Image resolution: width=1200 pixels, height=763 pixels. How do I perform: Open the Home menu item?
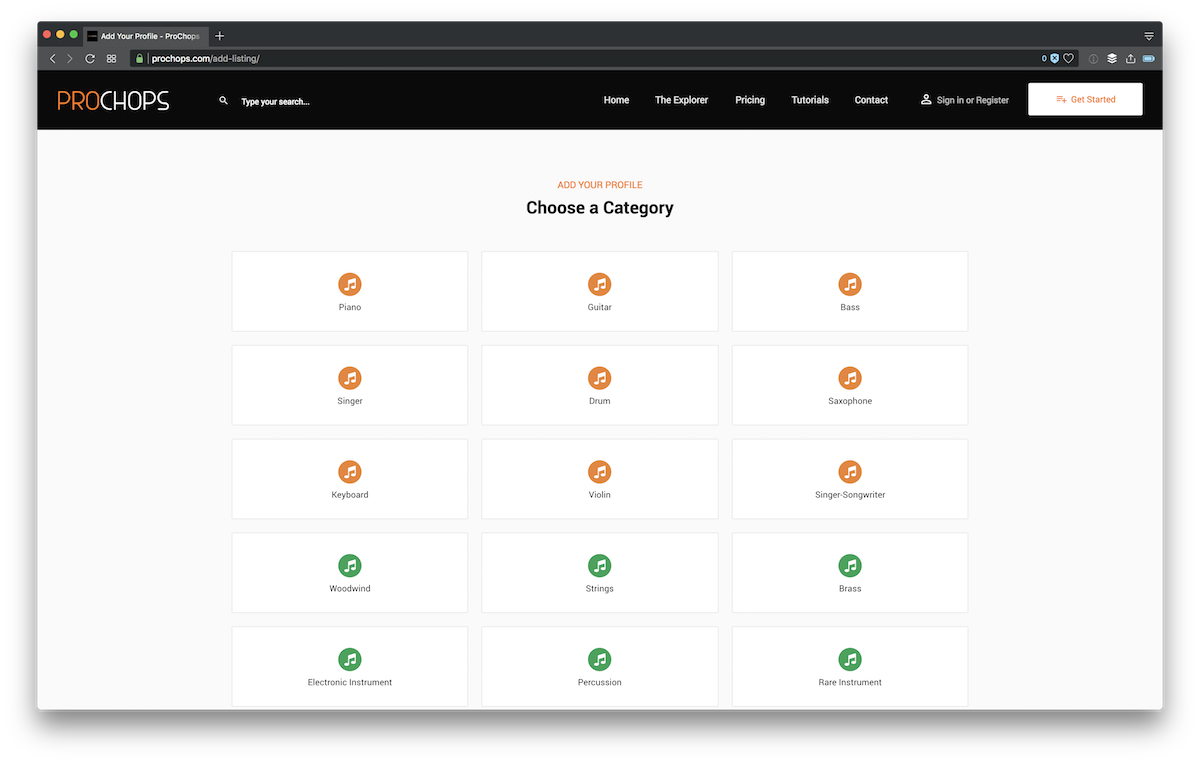coord(616,100)
